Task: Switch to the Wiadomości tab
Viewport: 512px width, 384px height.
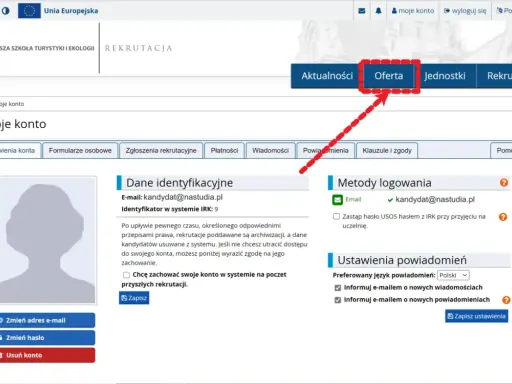Action: pyautogui.click(x=270, y=151)
